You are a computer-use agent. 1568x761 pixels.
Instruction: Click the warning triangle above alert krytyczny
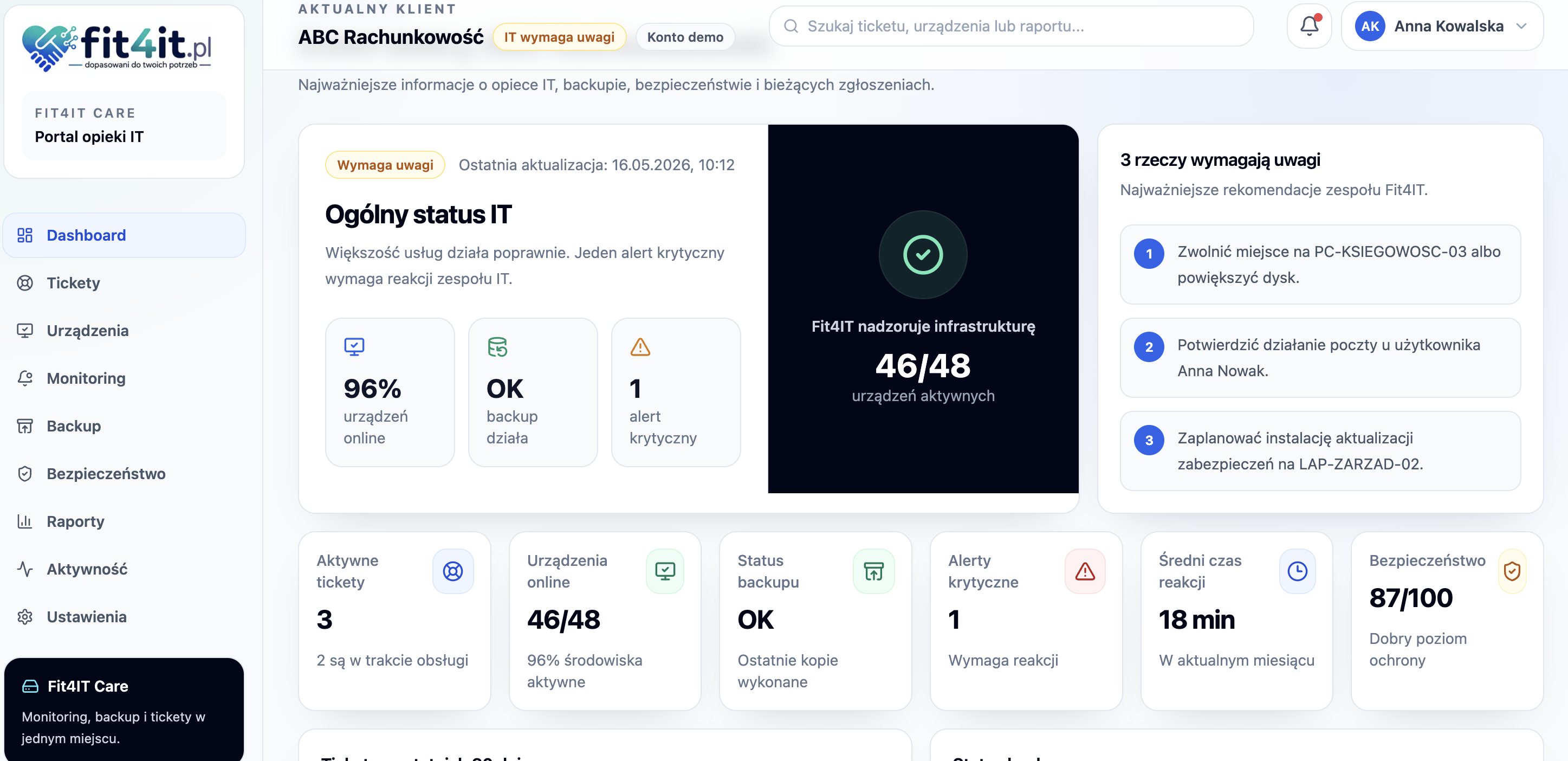(640, 346)
